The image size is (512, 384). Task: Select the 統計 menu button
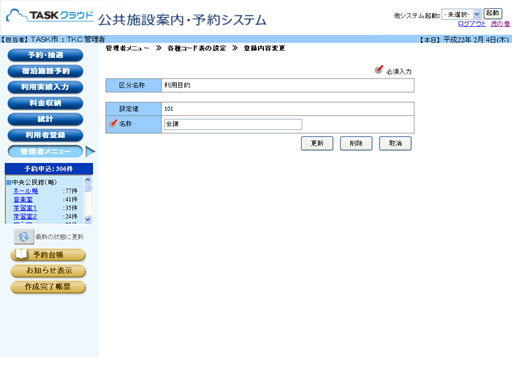tap(45, 119)
